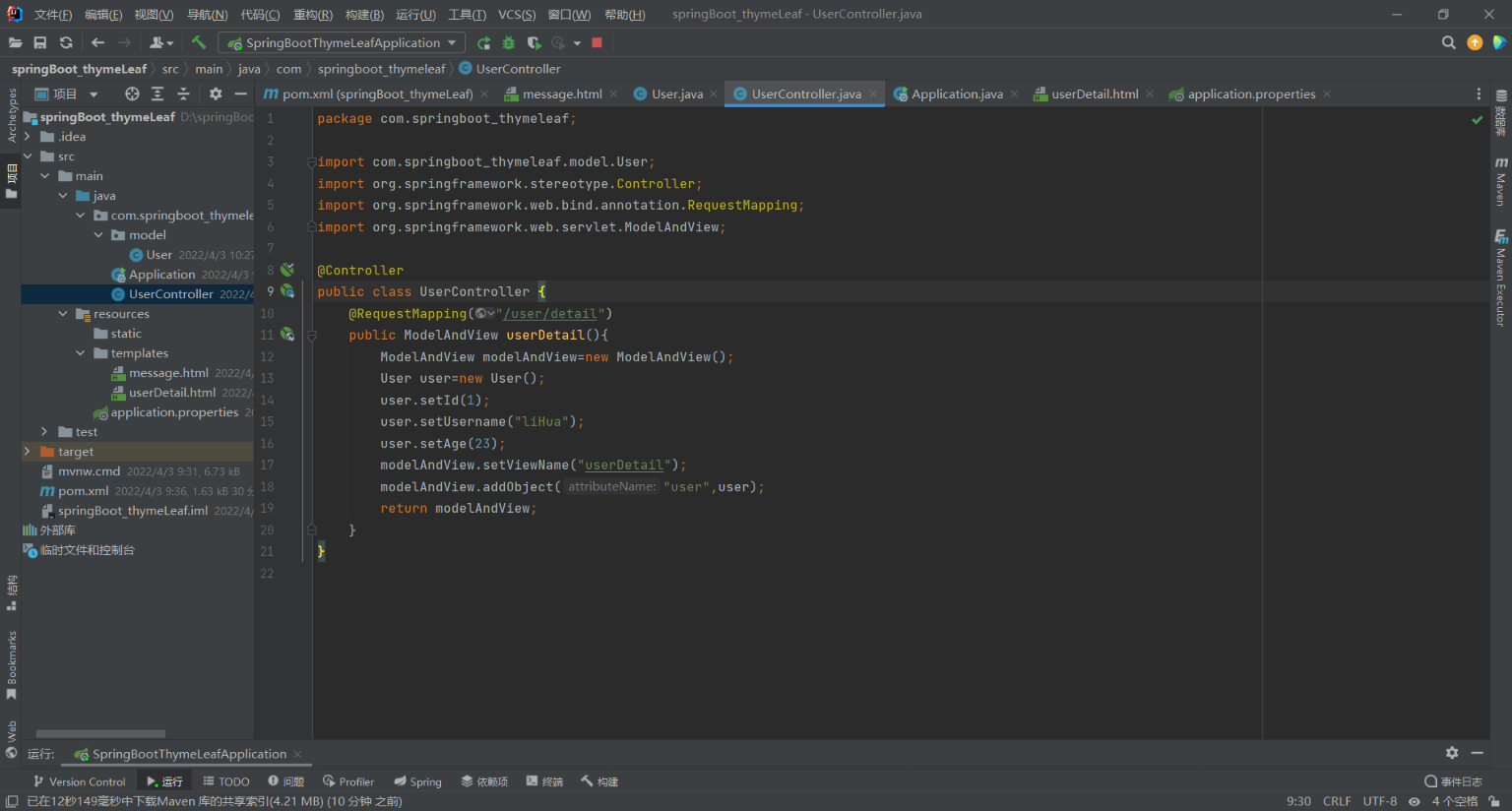1512x811 pixels.
Task: Open the 重构(R) menu
Action: (x=313, y=14)
